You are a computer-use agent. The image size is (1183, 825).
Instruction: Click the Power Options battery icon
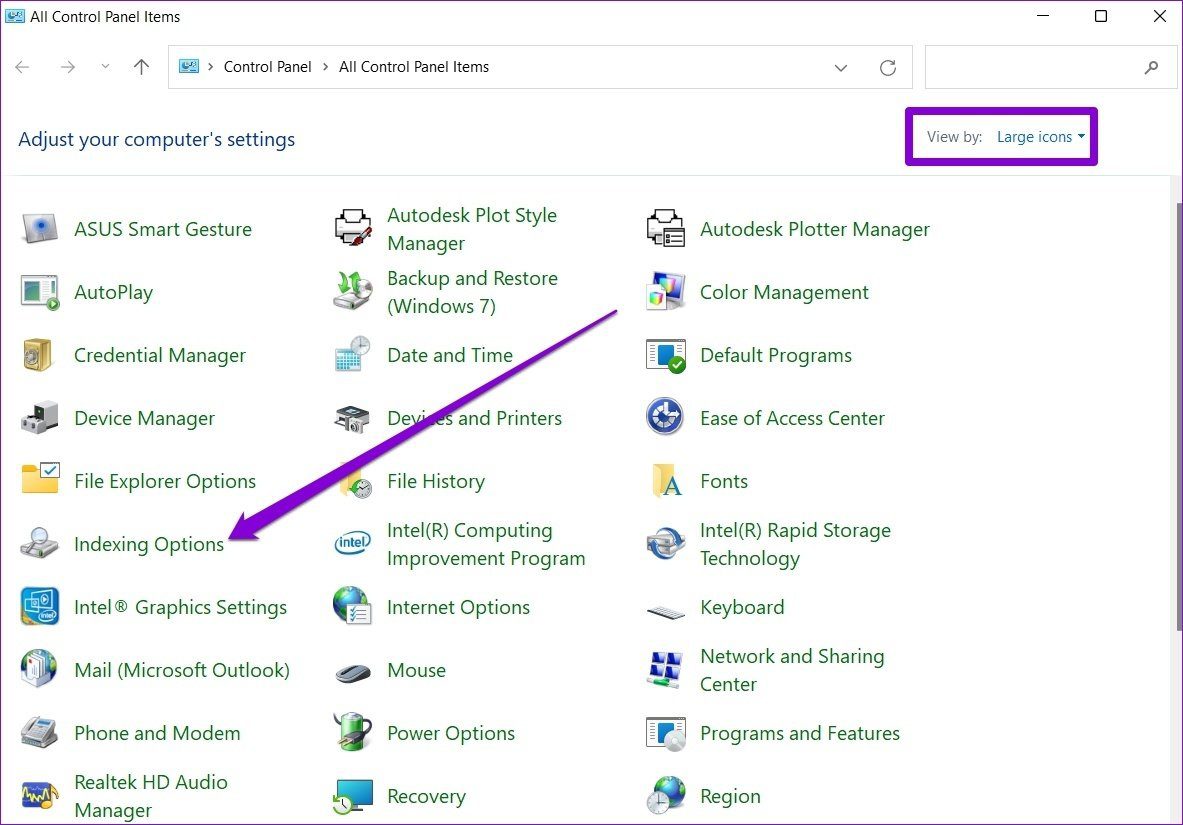[352, 732]
